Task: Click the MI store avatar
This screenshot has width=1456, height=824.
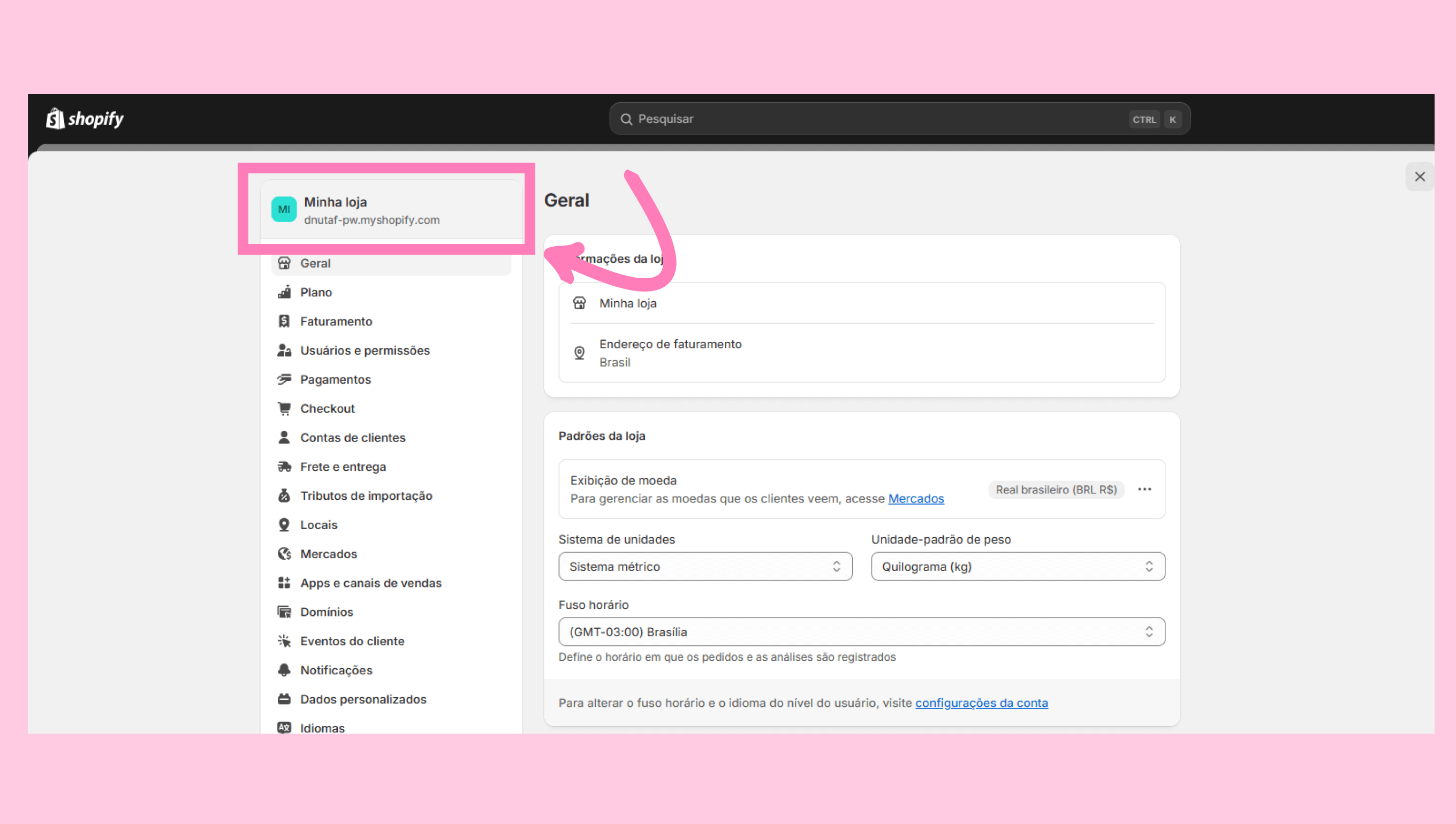Action: 284,209
